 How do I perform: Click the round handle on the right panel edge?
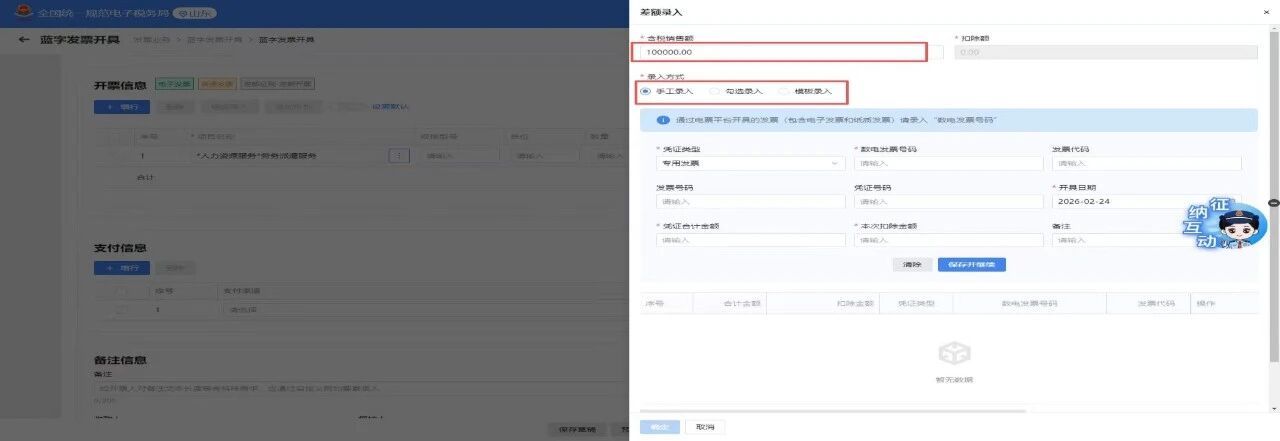tap(1273, 203)
